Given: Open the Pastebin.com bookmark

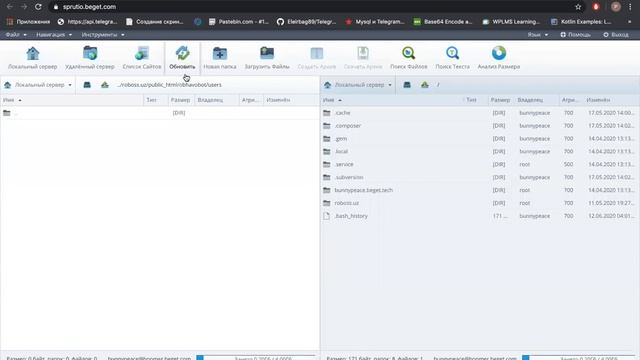Looking at the screenshot, I should [x=239, y=22].
